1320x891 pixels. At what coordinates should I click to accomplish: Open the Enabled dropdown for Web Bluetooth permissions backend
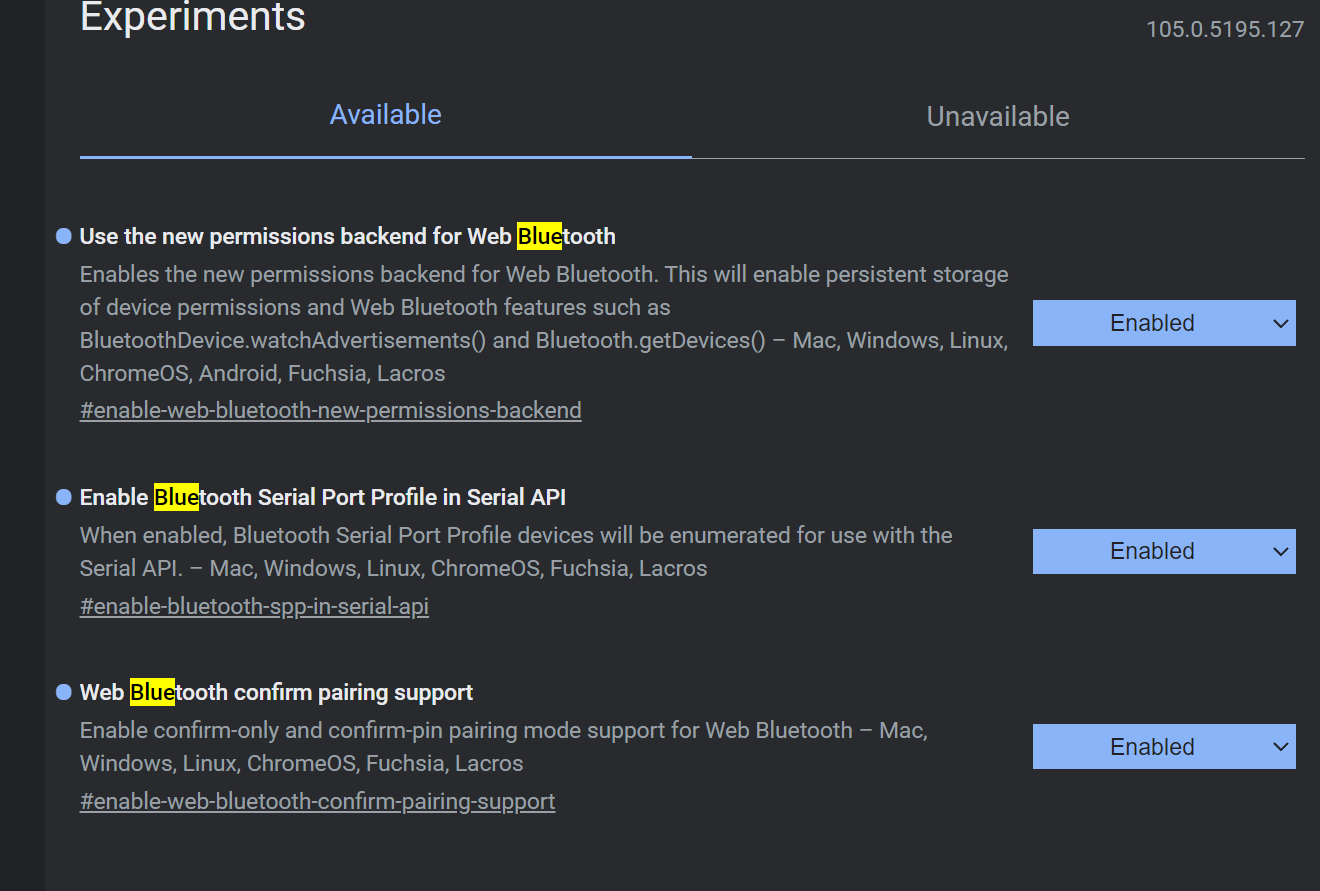[x=1163, y=322]
